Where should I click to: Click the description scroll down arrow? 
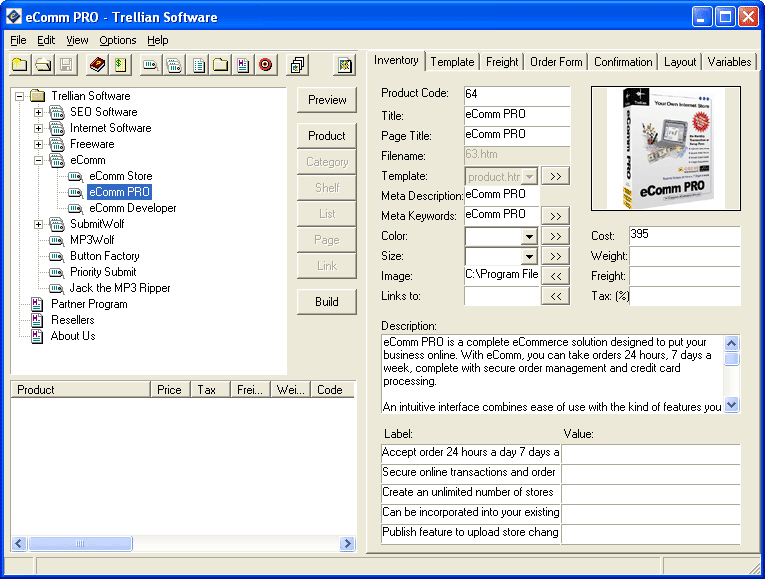click(731, 405)
